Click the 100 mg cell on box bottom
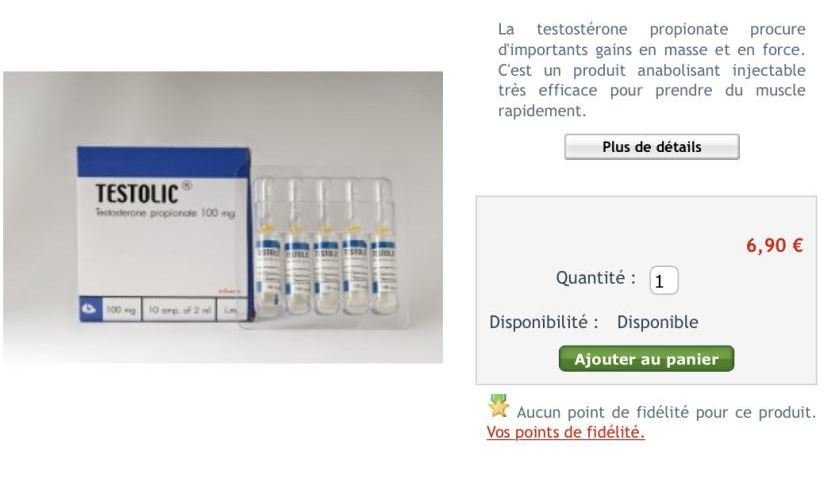 point(120,310)
